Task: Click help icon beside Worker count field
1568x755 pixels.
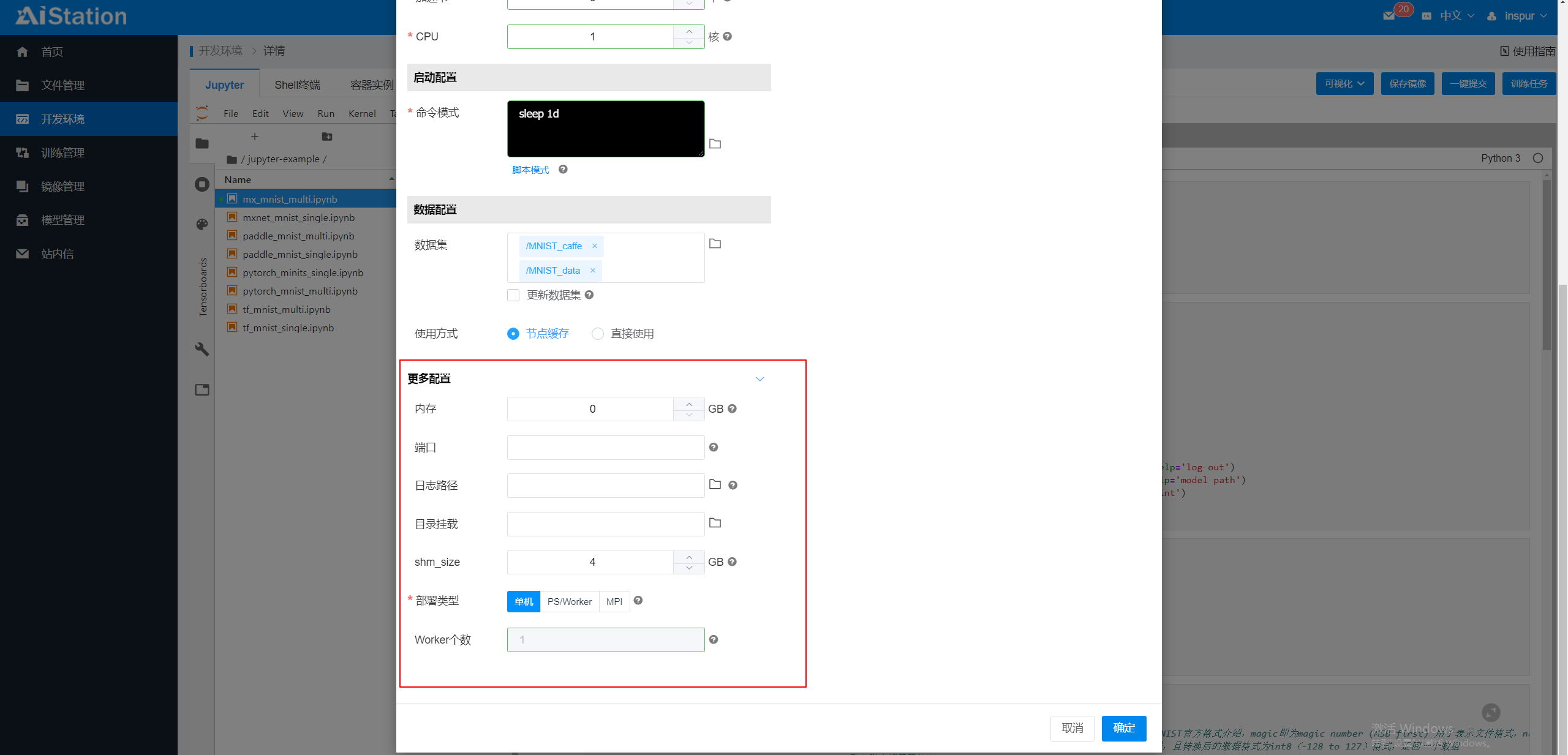Action: click(714, 640)
